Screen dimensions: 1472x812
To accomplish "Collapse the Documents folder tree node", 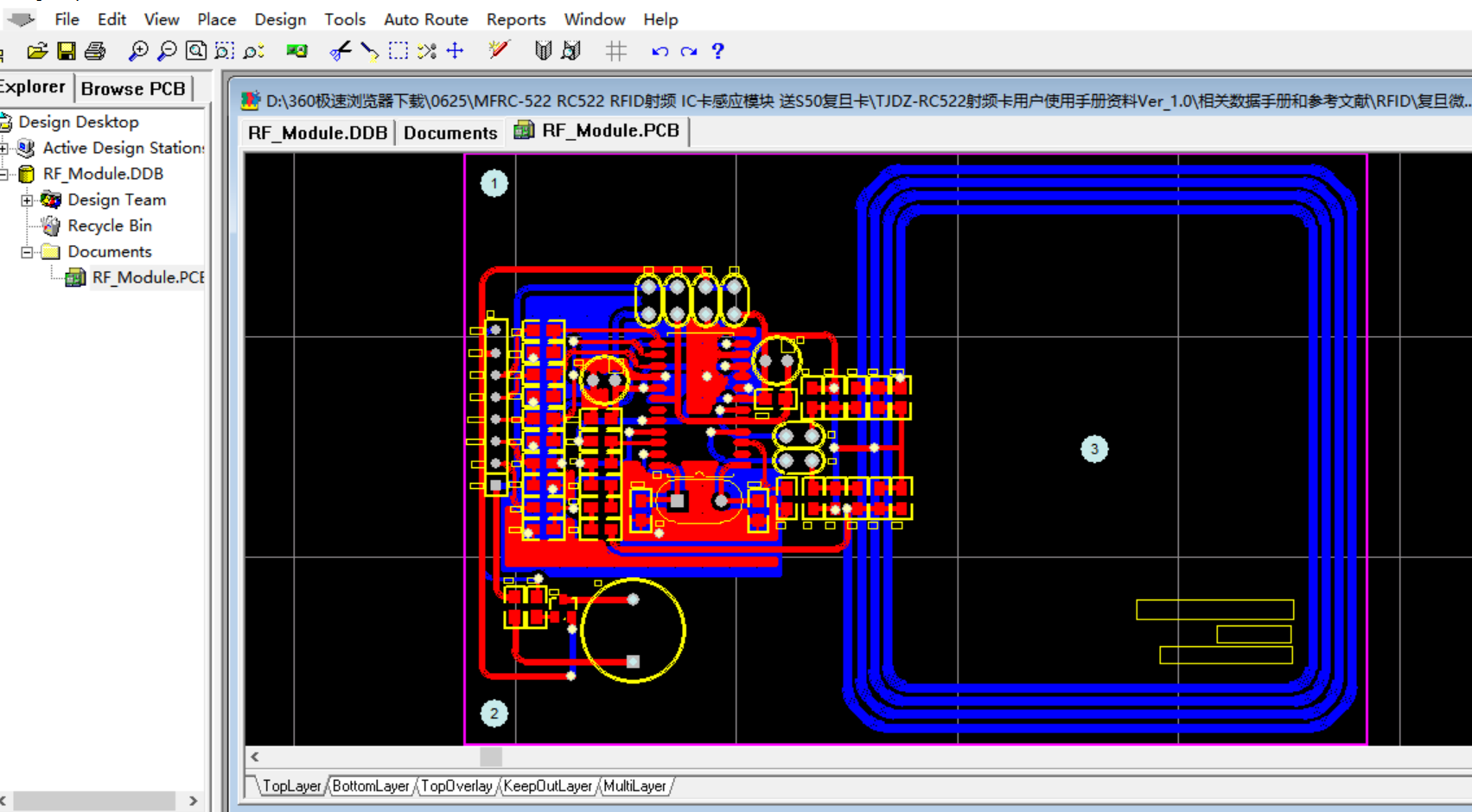I will point(27,252).
